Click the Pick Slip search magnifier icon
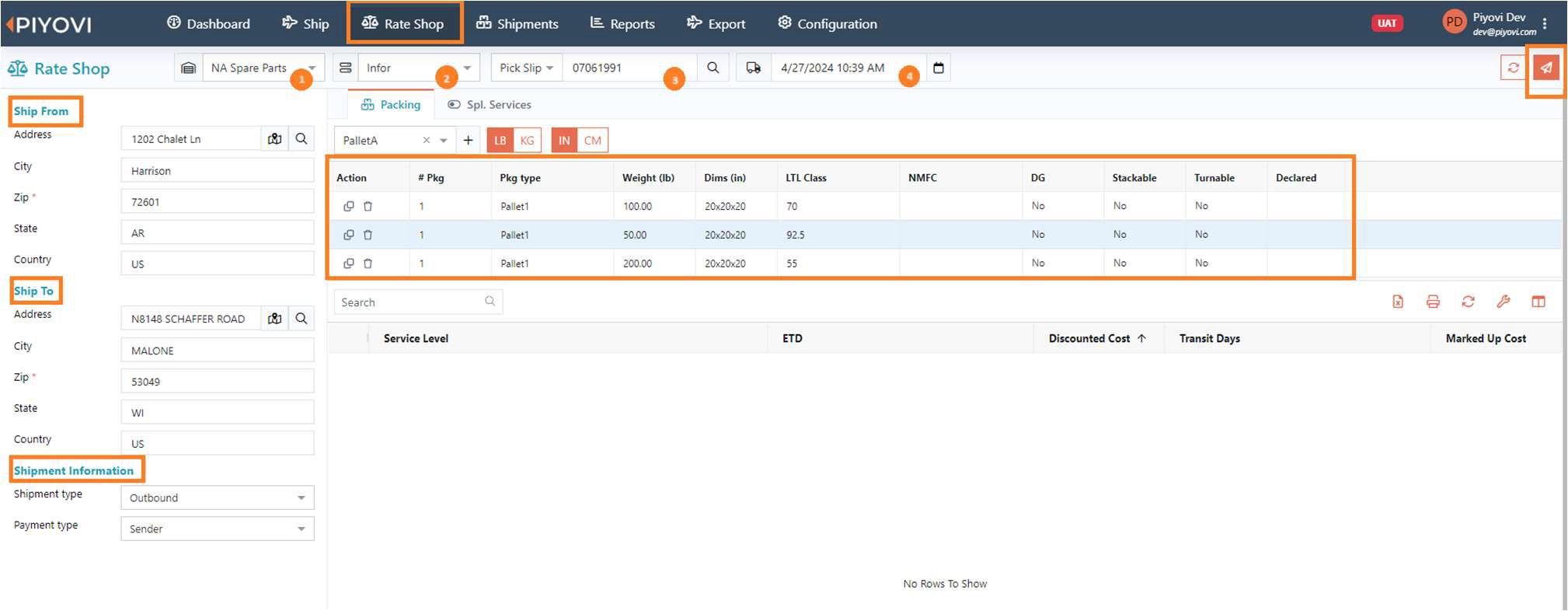The height and width of the screenshot is (611, 1568). click(x=713, y=68)
